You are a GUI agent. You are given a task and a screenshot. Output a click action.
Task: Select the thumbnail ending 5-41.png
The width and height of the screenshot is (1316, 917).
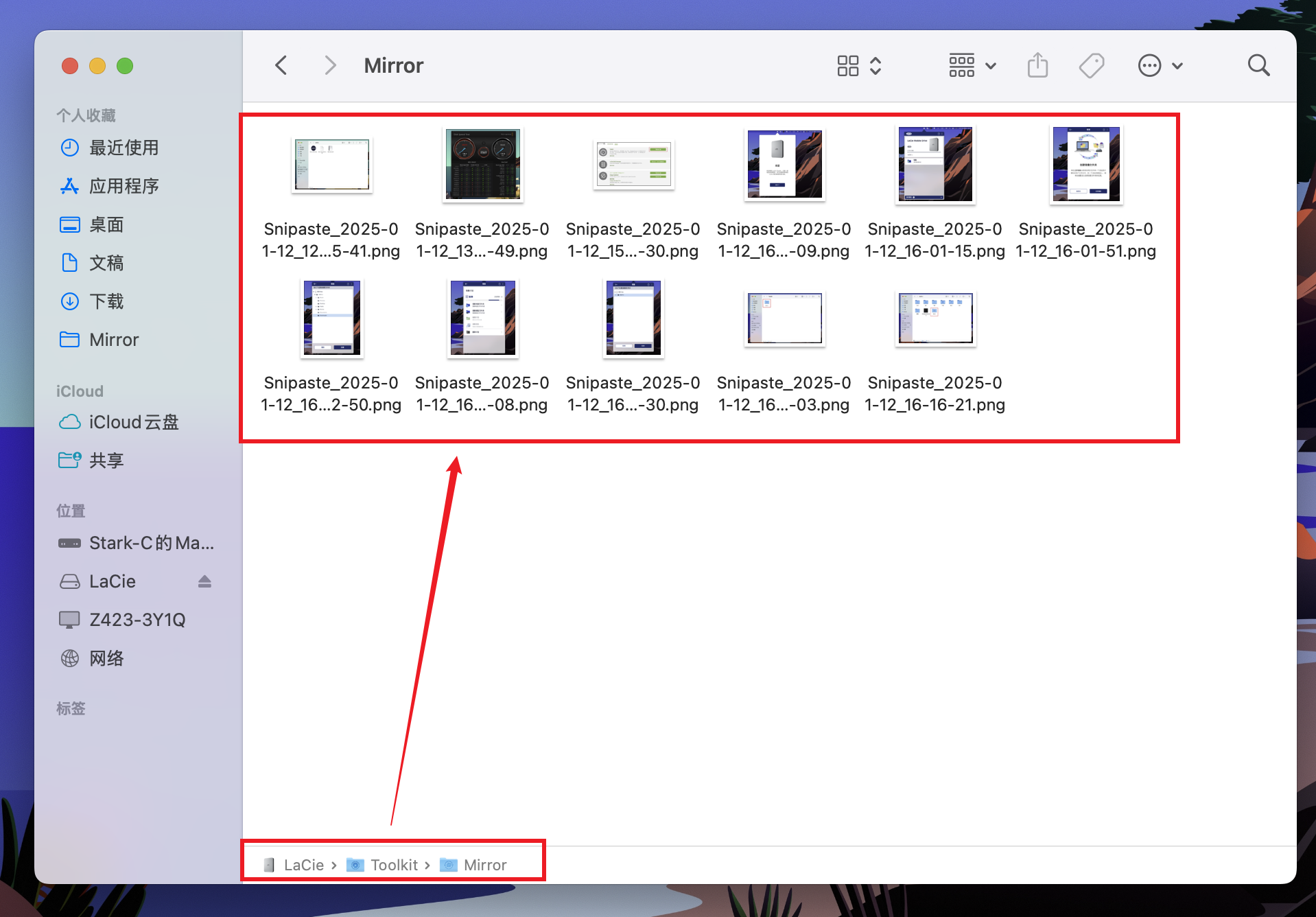tap(331, 165)
